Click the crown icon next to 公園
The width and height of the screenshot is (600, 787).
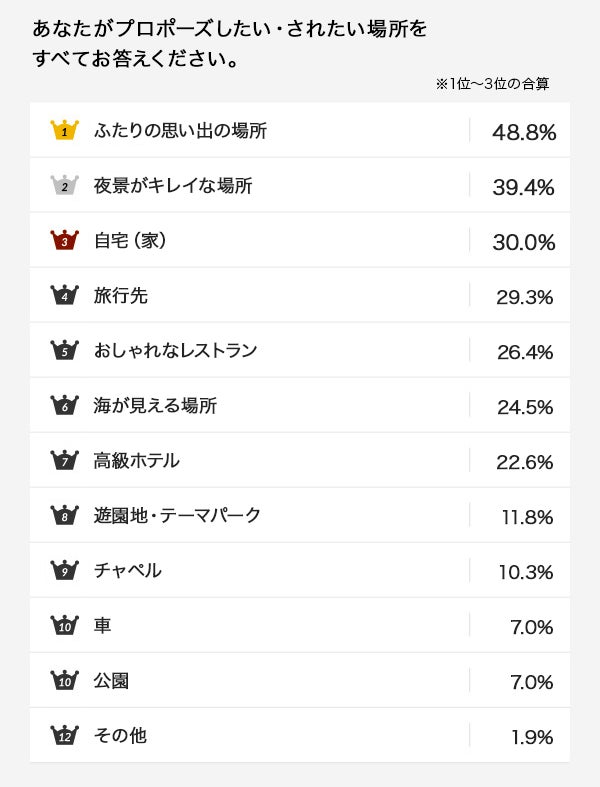coord(64,680)
